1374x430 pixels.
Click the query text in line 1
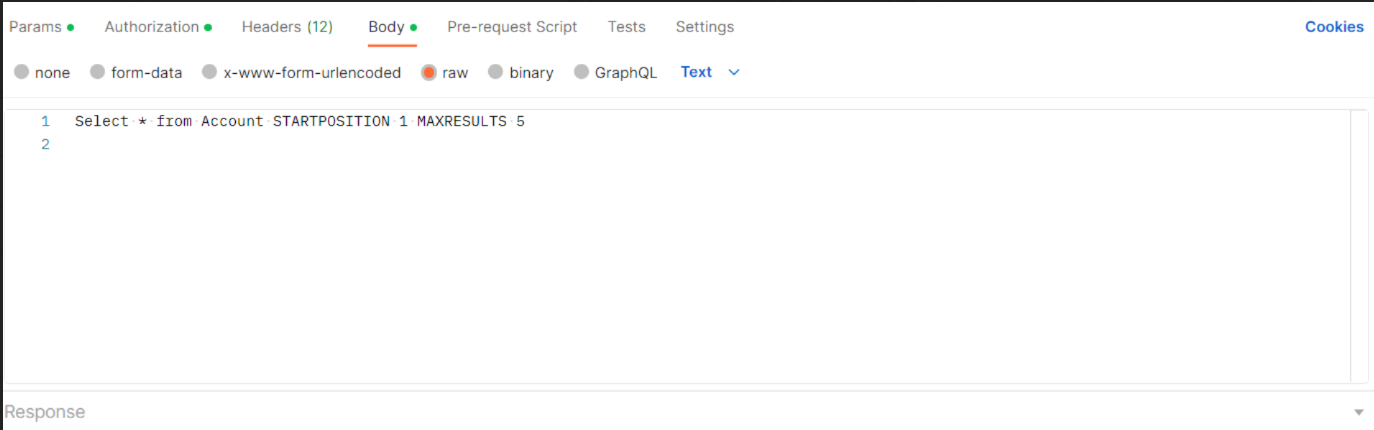tap(300, 122)
